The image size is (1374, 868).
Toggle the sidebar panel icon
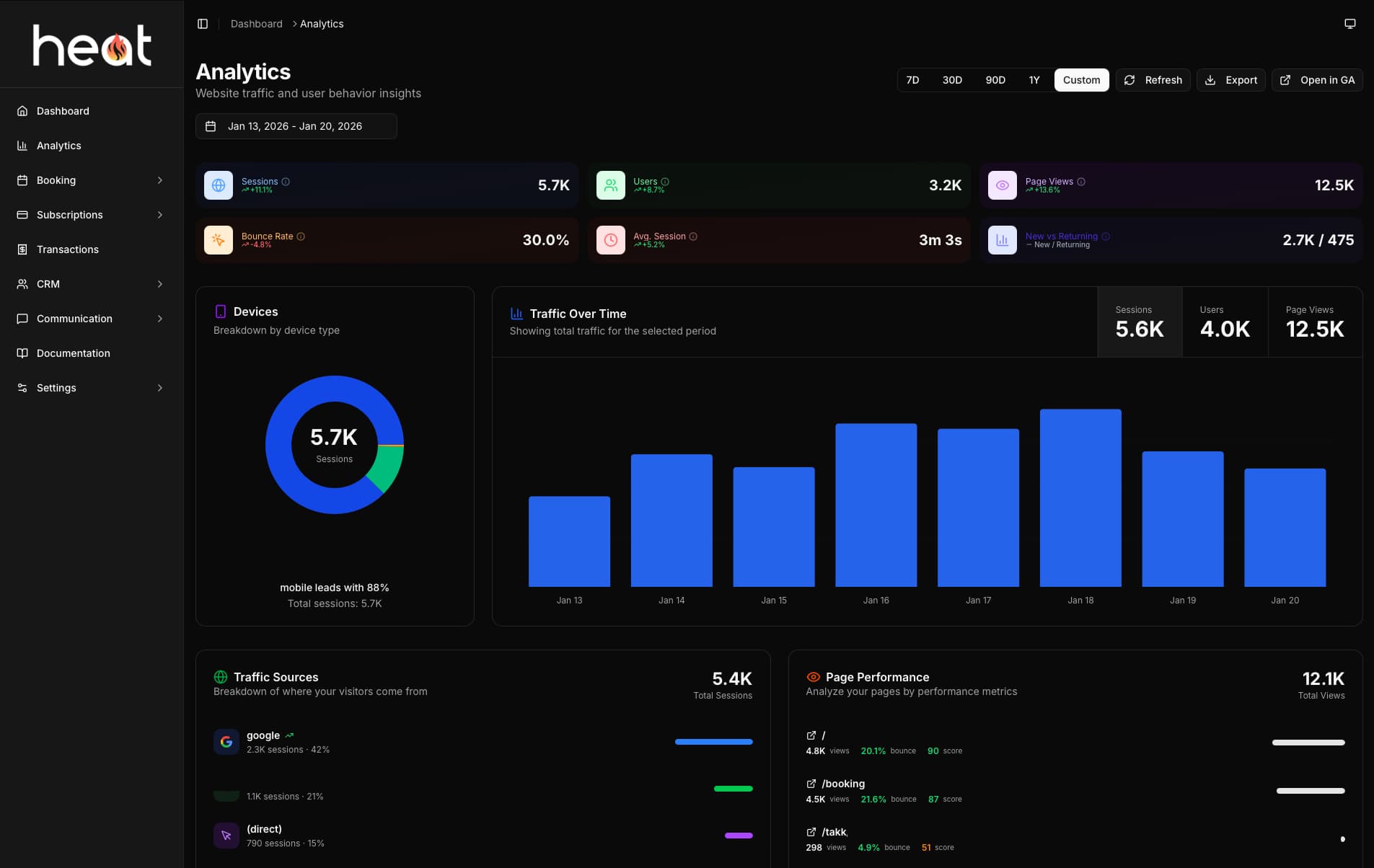(x=203, y=24)
